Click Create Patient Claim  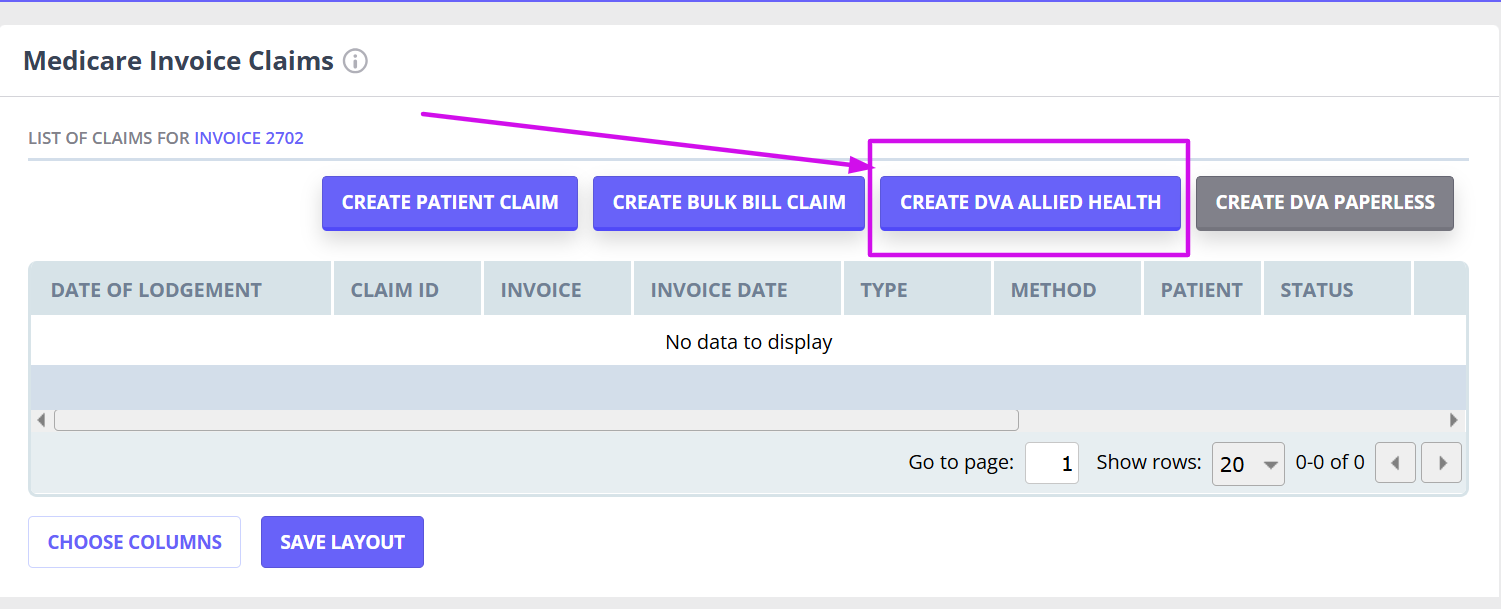449,202
